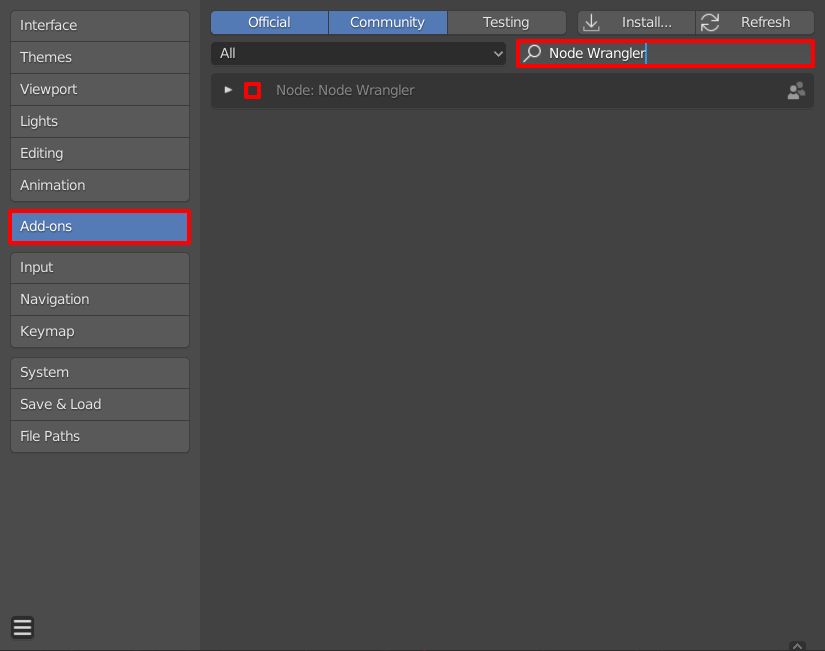This screenshot has width=825, height=651.
Task: Open the Viewport preferences section
Action: pyautogui.click(x=99, y=89)
